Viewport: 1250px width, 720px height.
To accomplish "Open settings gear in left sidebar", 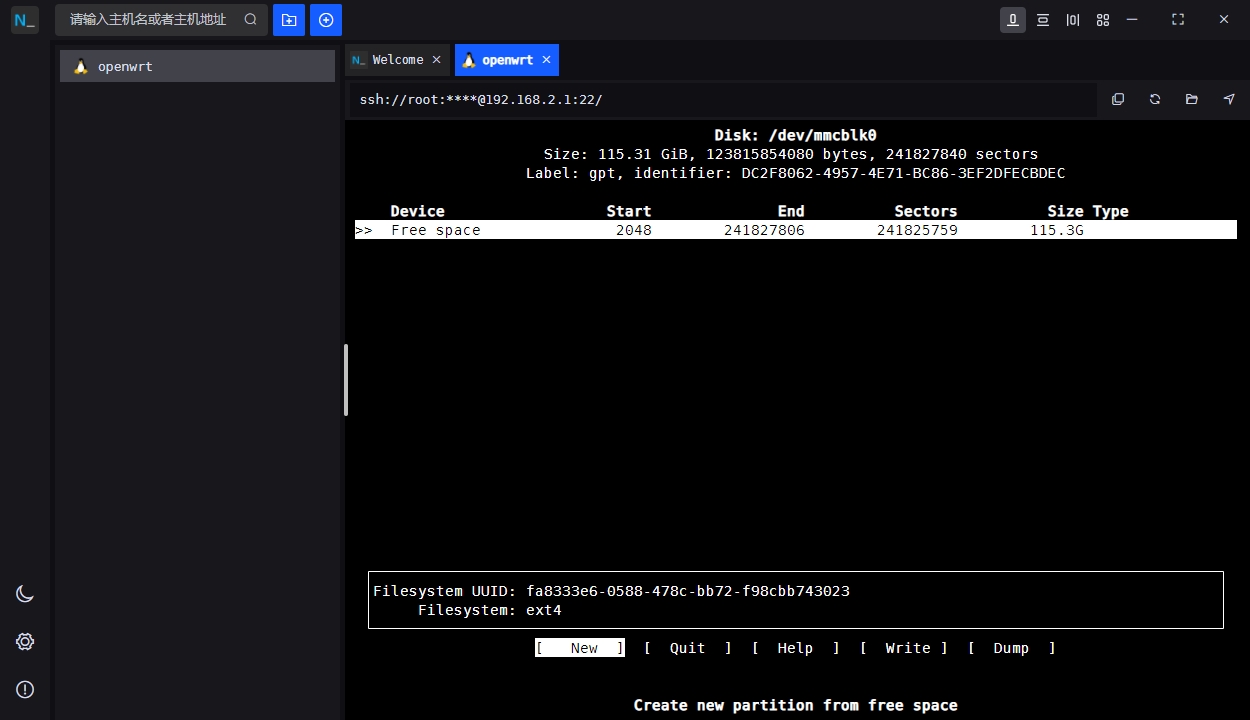I will pyautogui.click(x=25, y=642).
